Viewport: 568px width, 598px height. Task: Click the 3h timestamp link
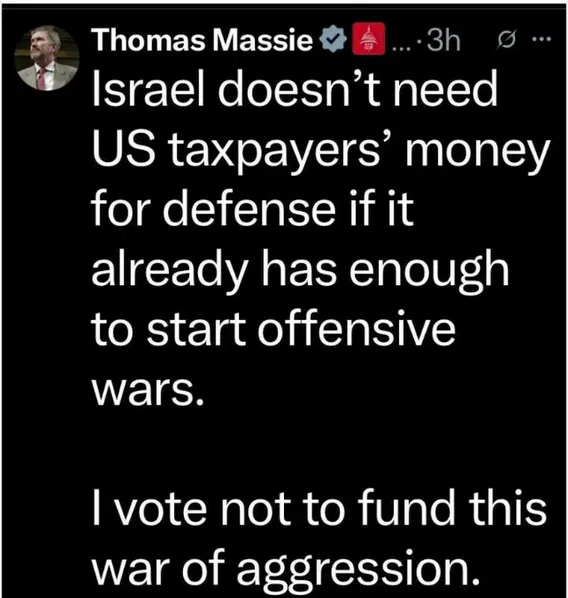point(443,40)
